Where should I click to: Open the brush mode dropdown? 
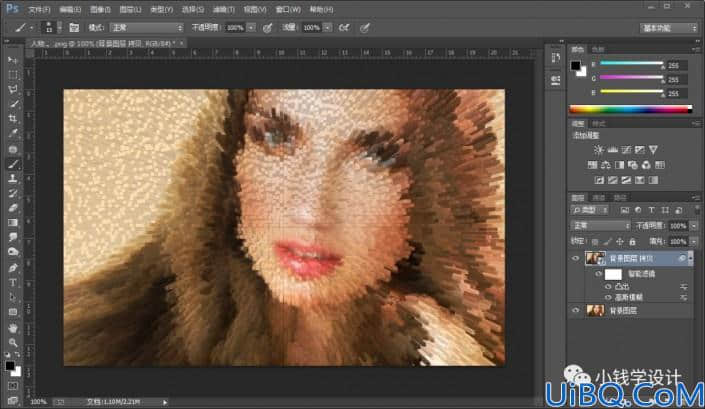coord(147,28)
